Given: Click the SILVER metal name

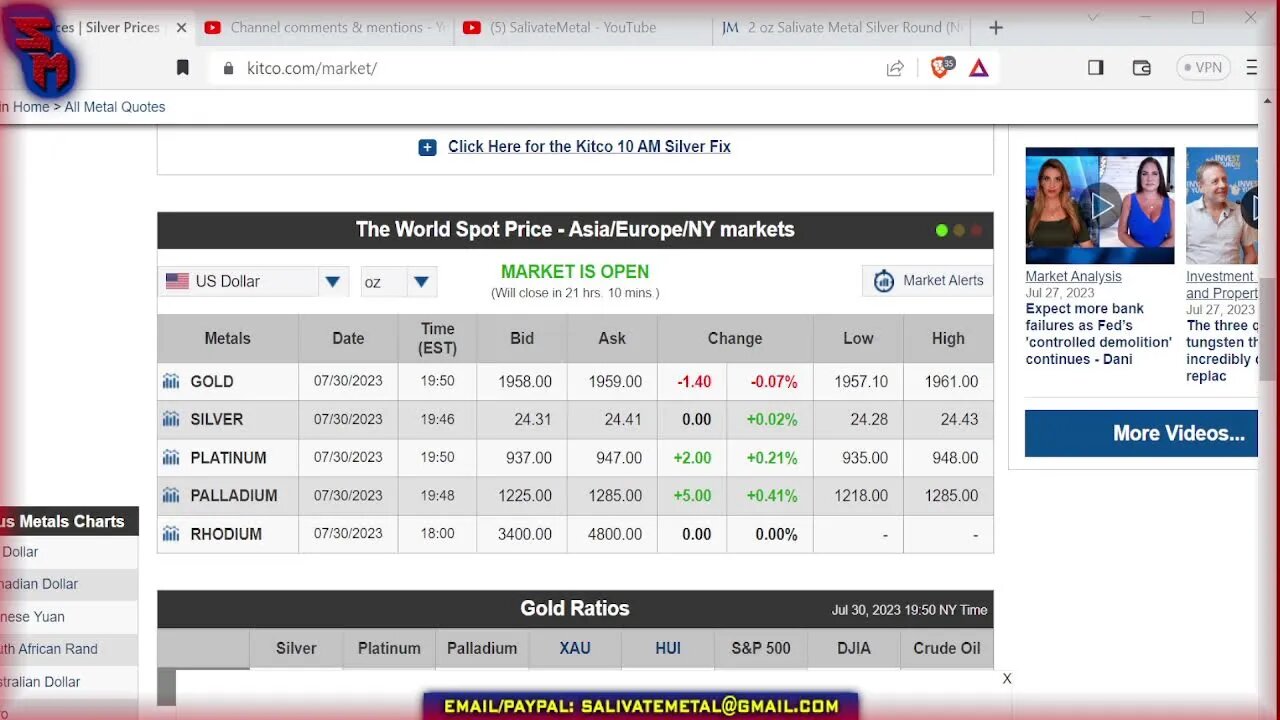Looking at the screenshot, I should click(x=217, y=420).
